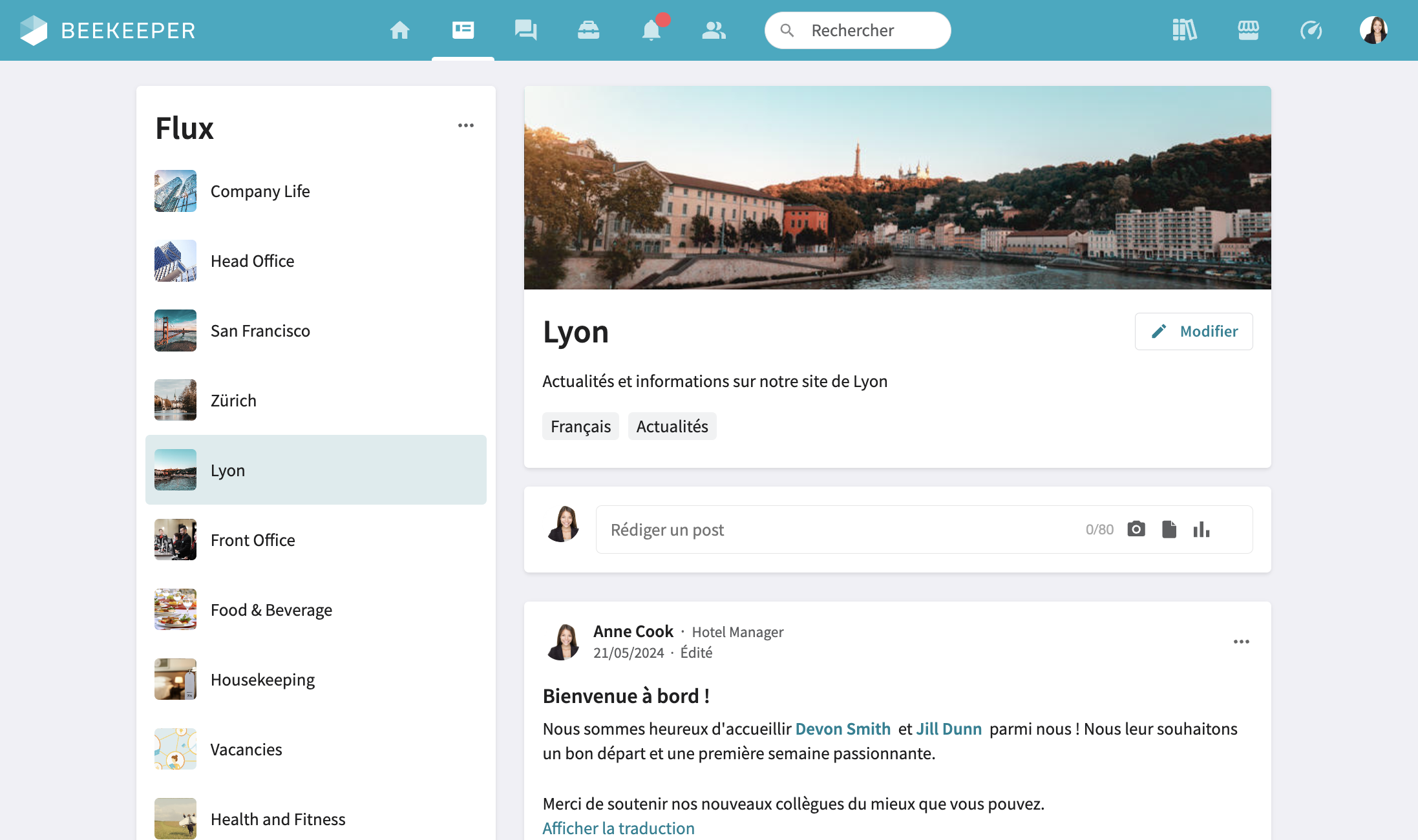Image resolution: width=1418 pixels, height=840 pixels.
Task: Open Anne Cook post options menu
Action: point(1241,642)
